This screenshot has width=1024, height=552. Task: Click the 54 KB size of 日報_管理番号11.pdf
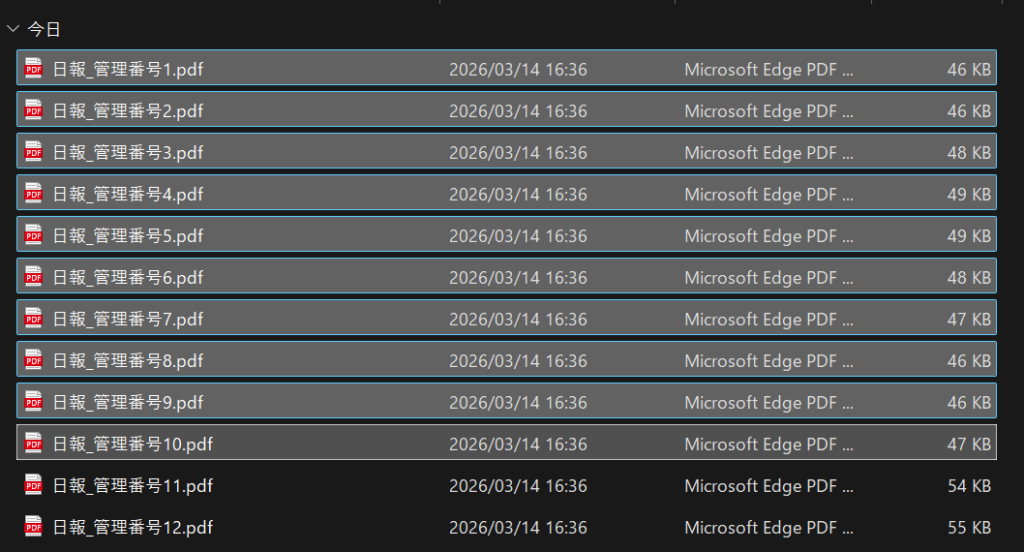(x=969, y=486)
